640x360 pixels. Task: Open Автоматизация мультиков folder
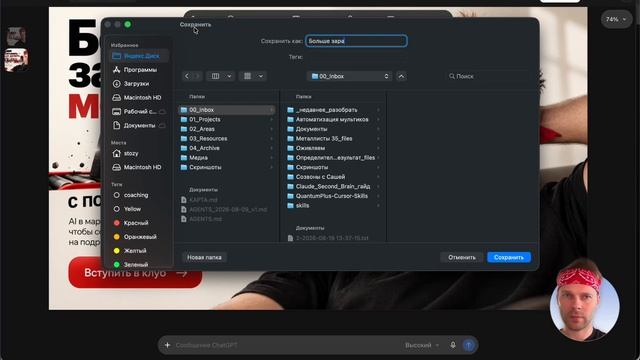coord(333,120)
